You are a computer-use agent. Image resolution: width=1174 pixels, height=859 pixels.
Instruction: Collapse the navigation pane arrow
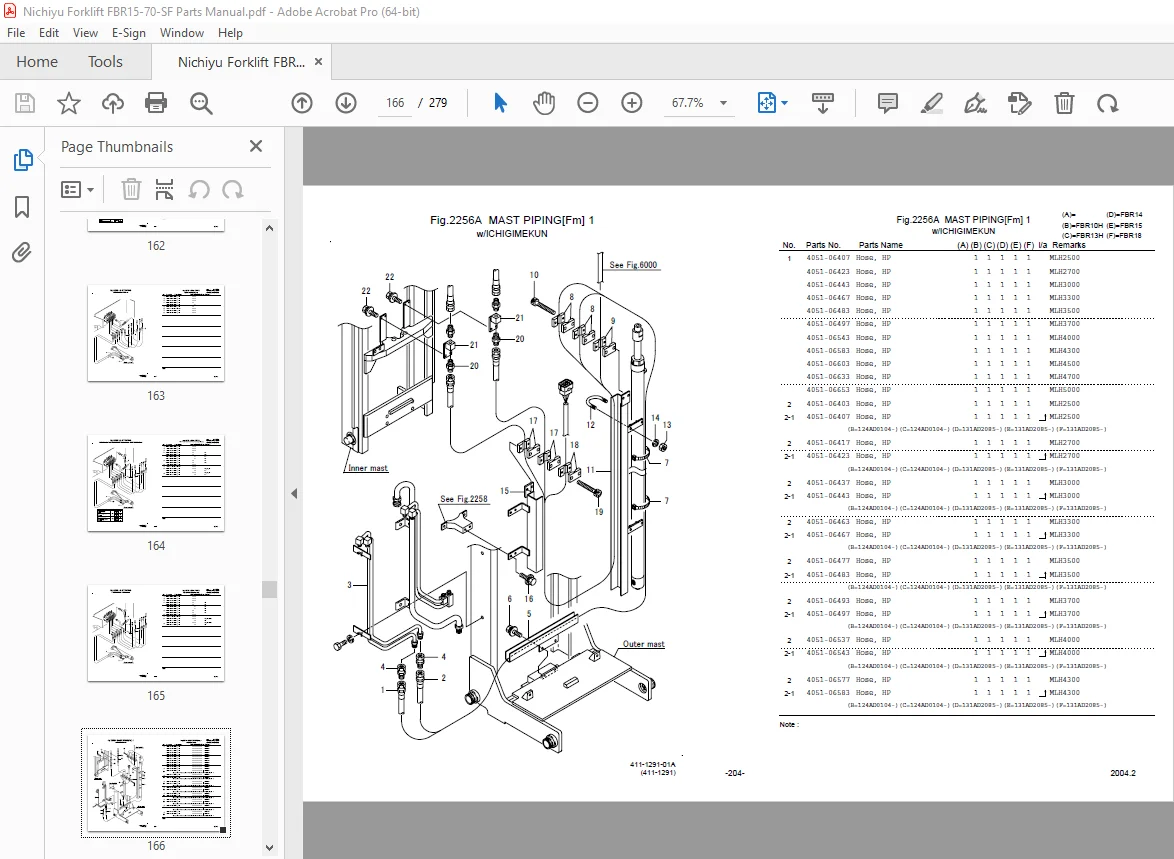pyautogui.click(x=294, y=494)
